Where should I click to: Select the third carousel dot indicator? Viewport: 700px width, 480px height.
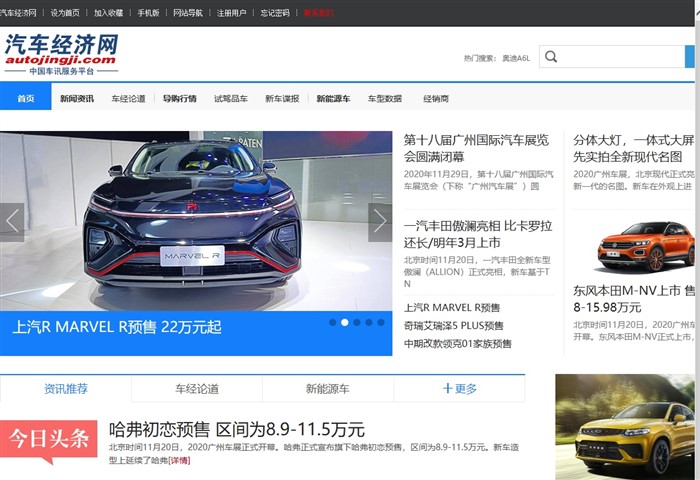[357, 322]
